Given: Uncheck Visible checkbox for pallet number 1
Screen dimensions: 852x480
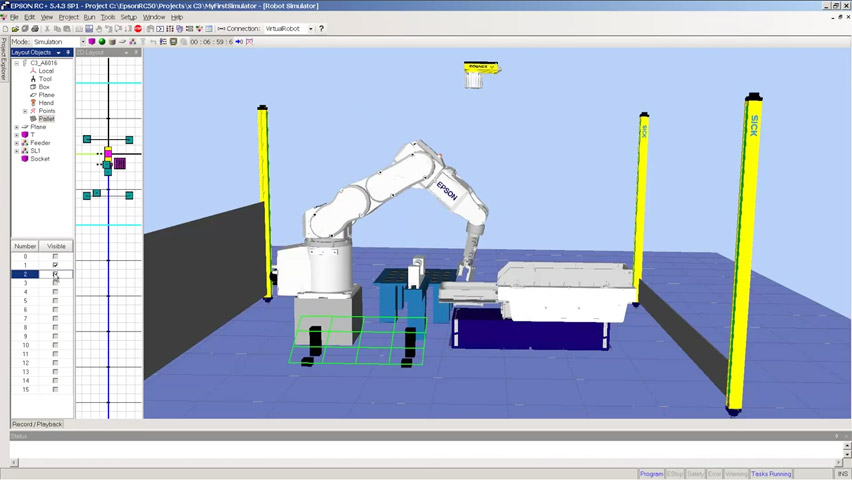Looking at the screenshot, I should coord(55,265).
